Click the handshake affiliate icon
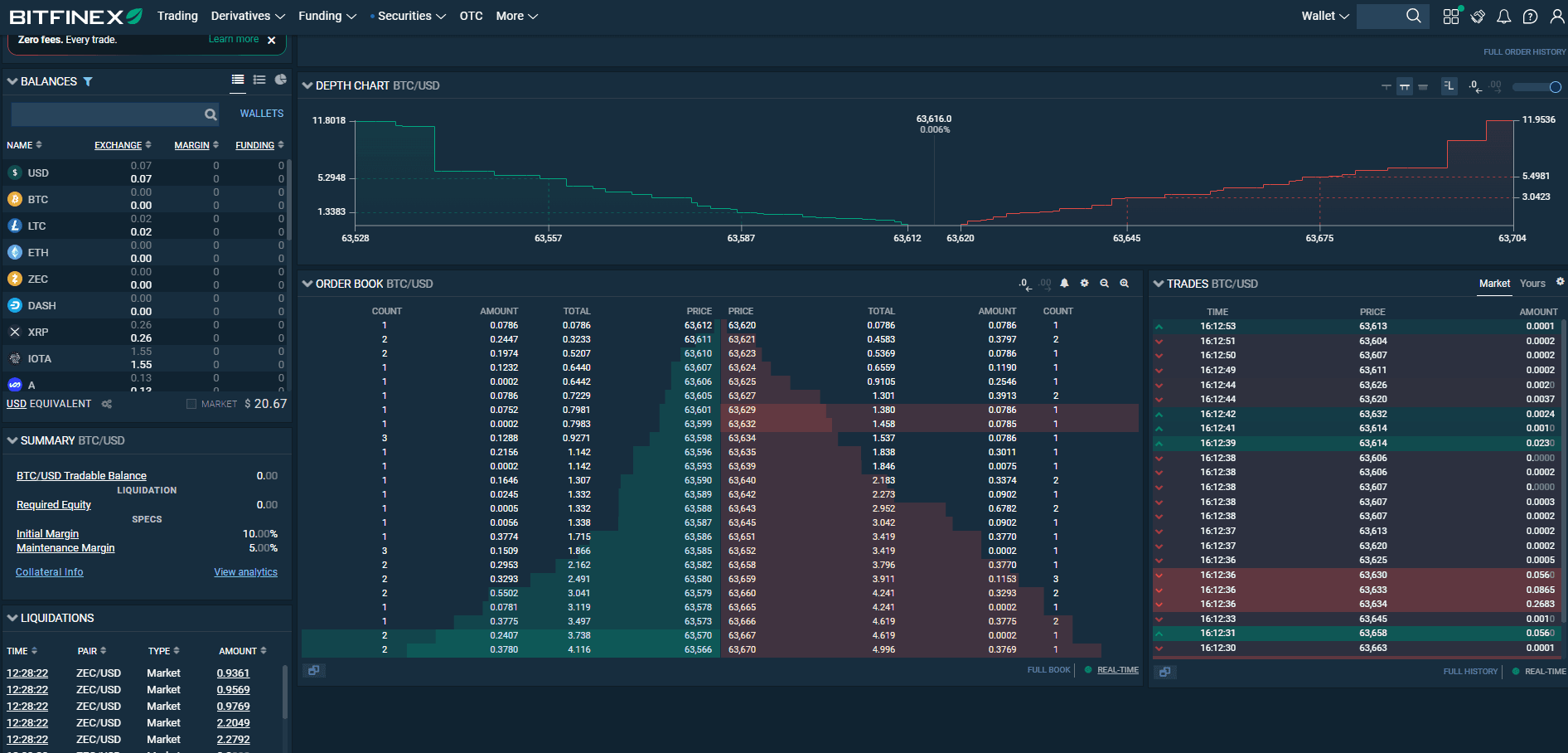 pos(1478,17)
